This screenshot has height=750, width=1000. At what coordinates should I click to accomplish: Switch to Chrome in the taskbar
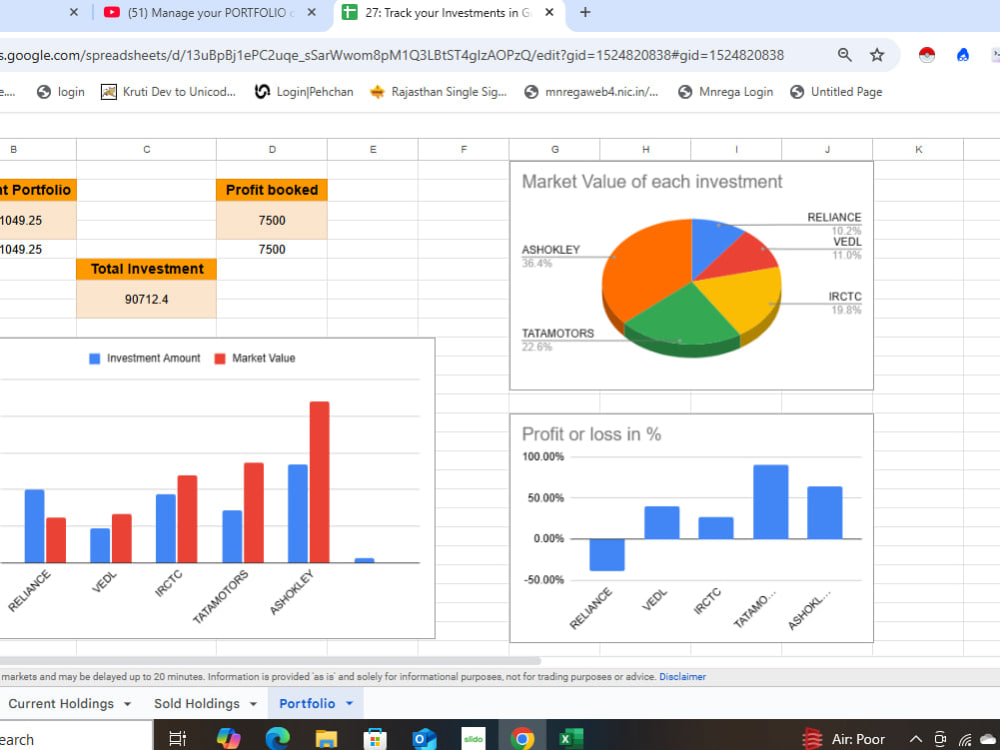click(522, 739)
